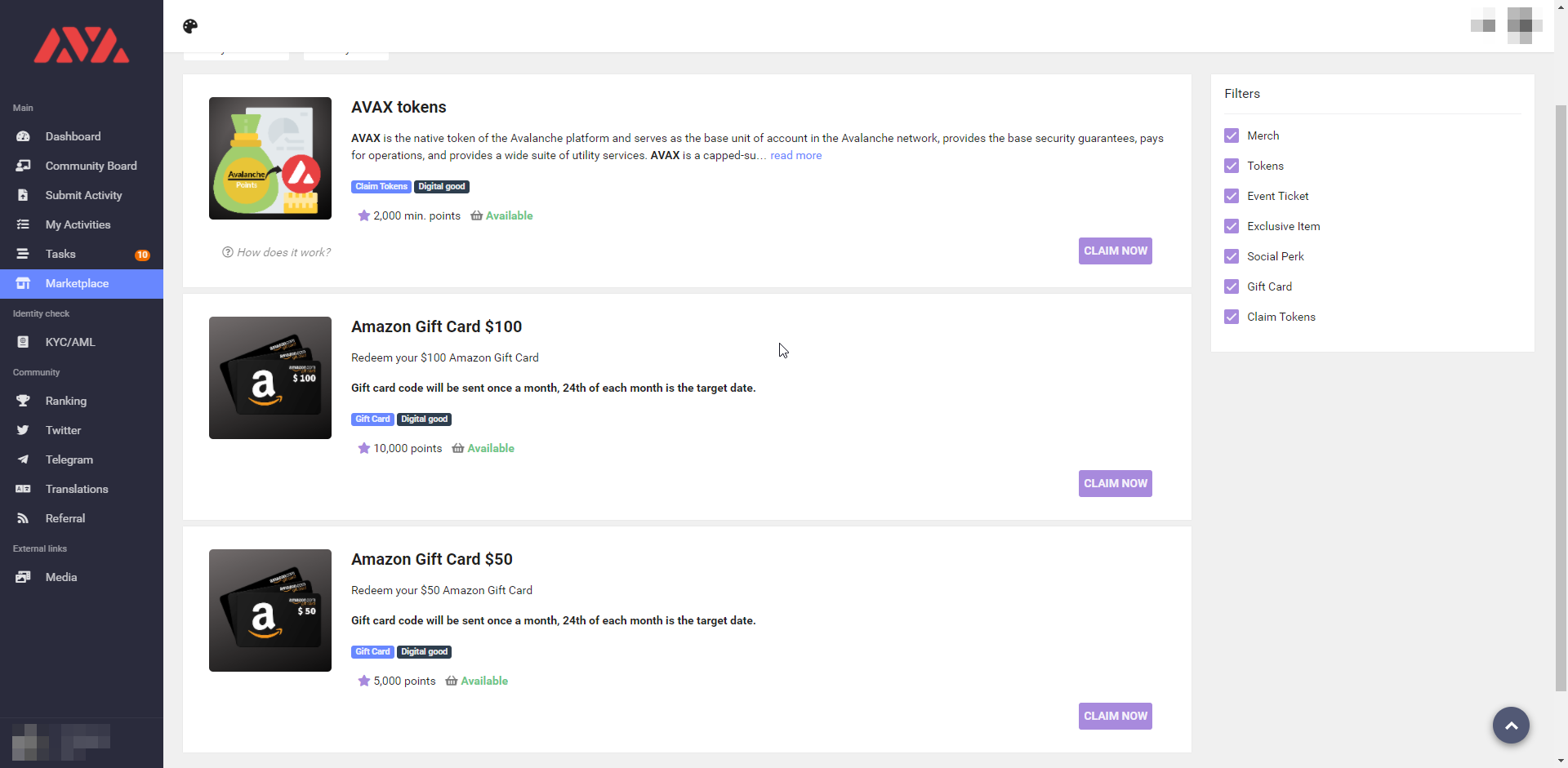This screenshot has height=768, width=1568.
Task: Open the KYC/AML menu item
Action: coord(70,342)
